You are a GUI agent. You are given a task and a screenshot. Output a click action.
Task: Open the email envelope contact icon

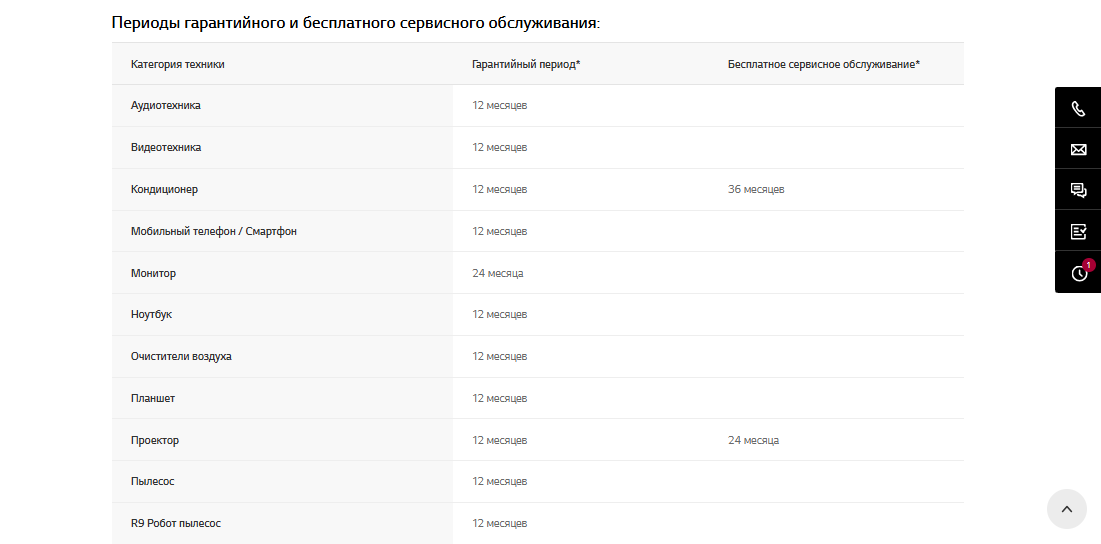click(x=1078, y=150)
